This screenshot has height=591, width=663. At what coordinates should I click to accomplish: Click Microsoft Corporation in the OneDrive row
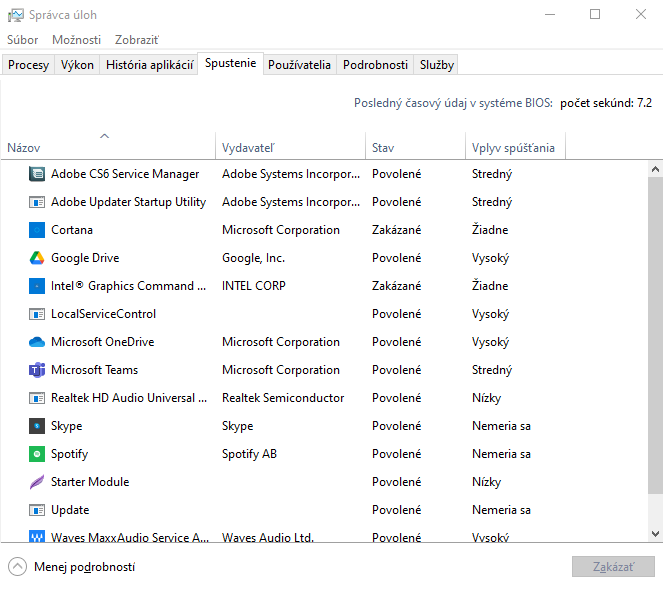coord(281,342)
